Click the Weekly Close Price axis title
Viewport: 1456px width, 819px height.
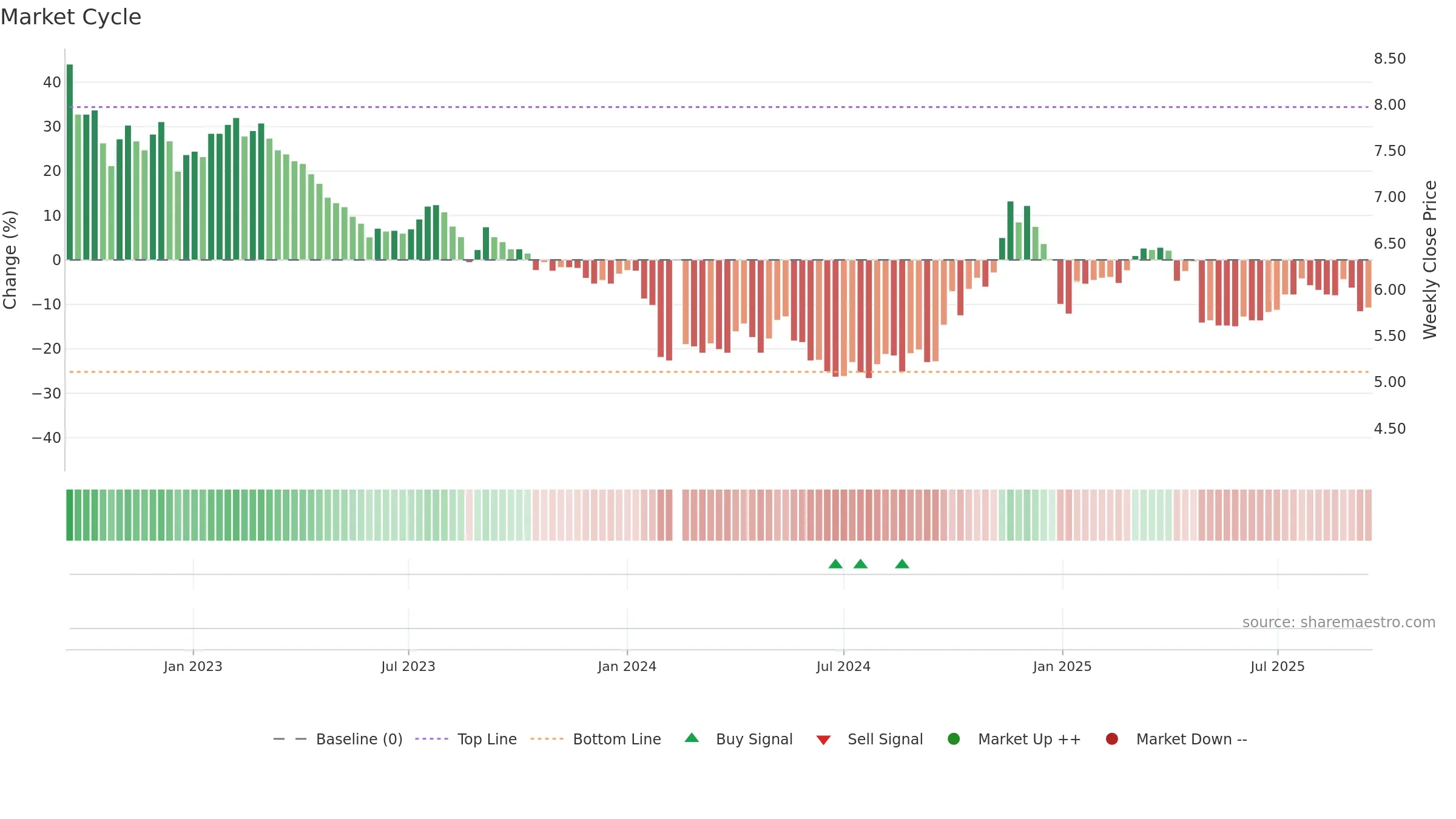pos(1430,260)
